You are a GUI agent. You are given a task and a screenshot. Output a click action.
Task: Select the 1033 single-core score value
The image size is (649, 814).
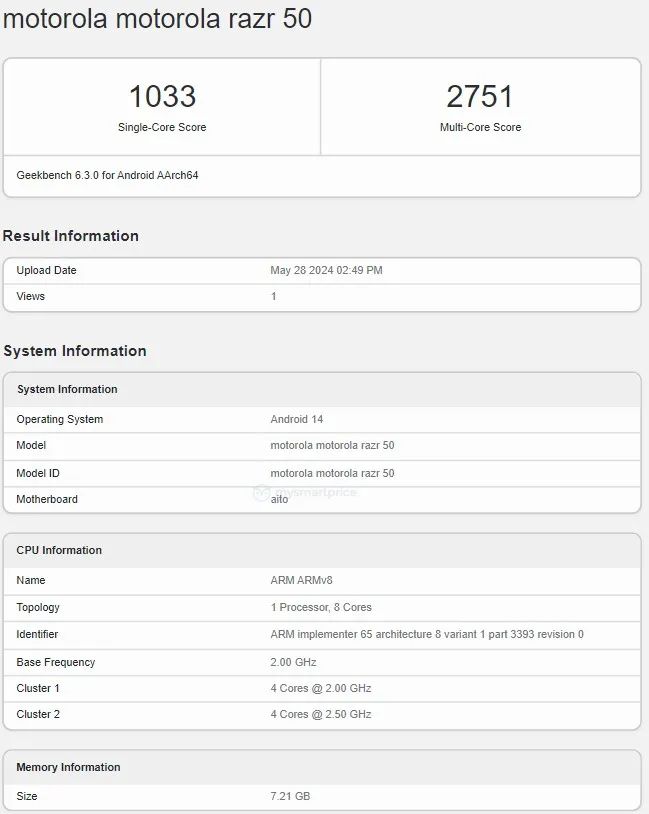[x=162, y=97]
